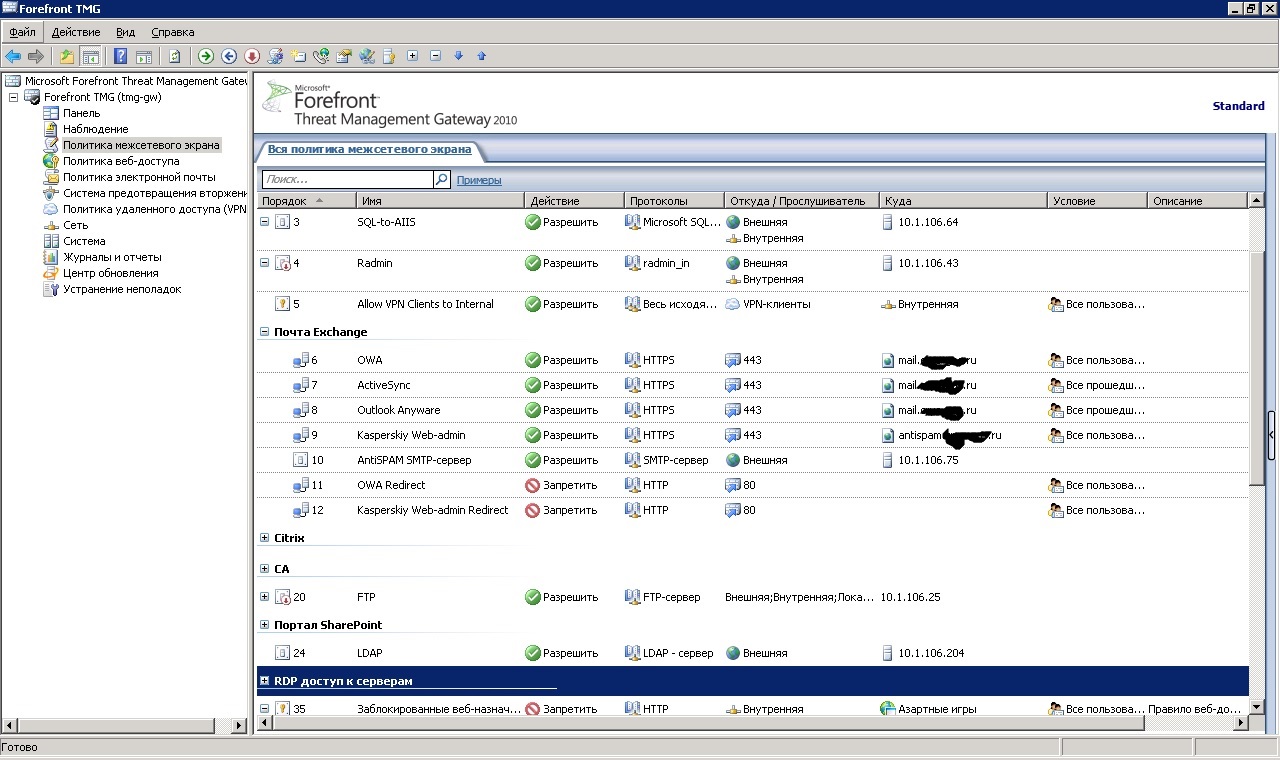Collapse rule 3 SQL-to-AIIS details
This screenshot has height=760, width=1280.
(265, 222)
